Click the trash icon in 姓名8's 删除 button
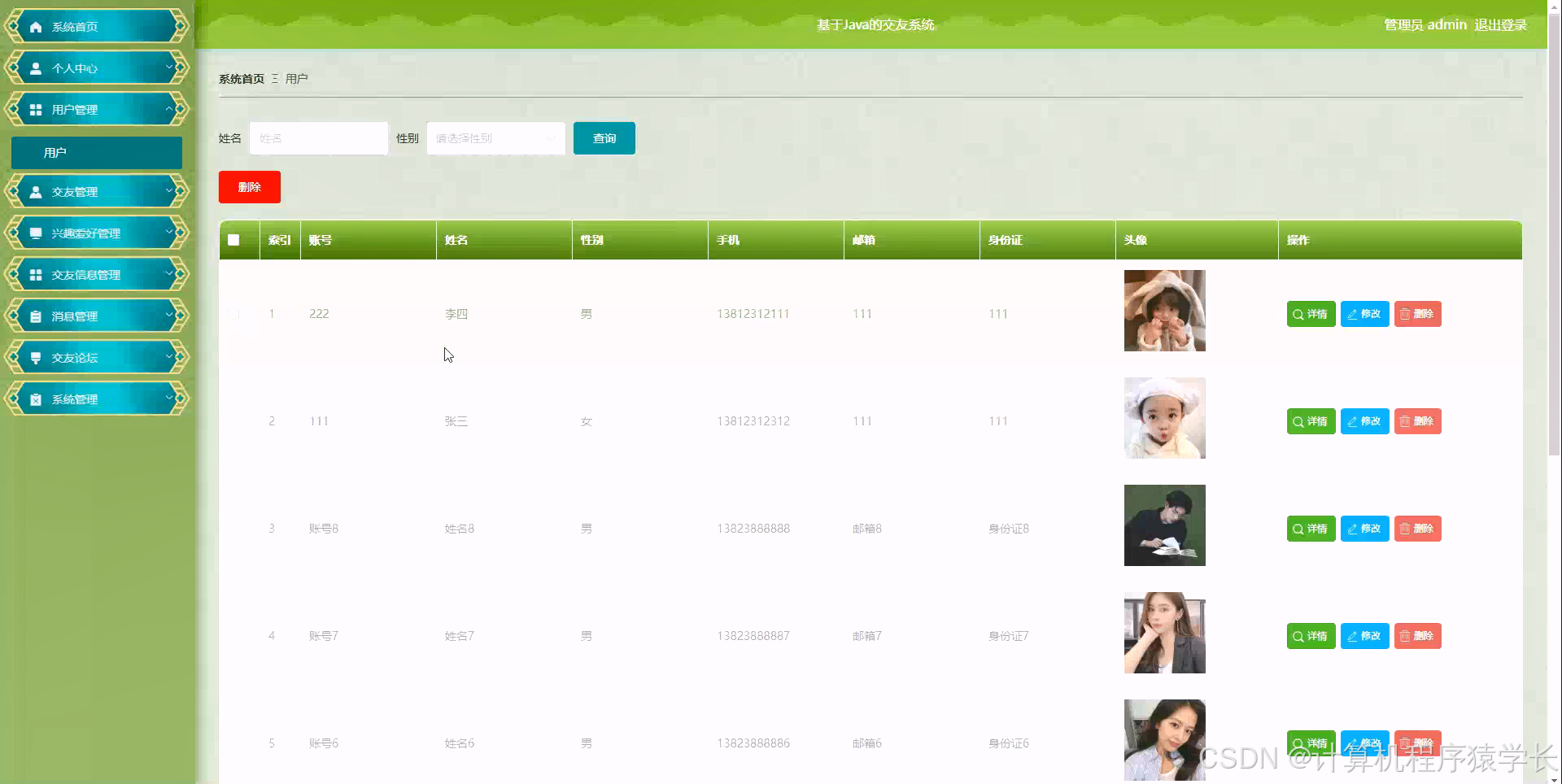Image resolution: width=1562 pixels, height=784 pixels. click(x=1405, y=529)
